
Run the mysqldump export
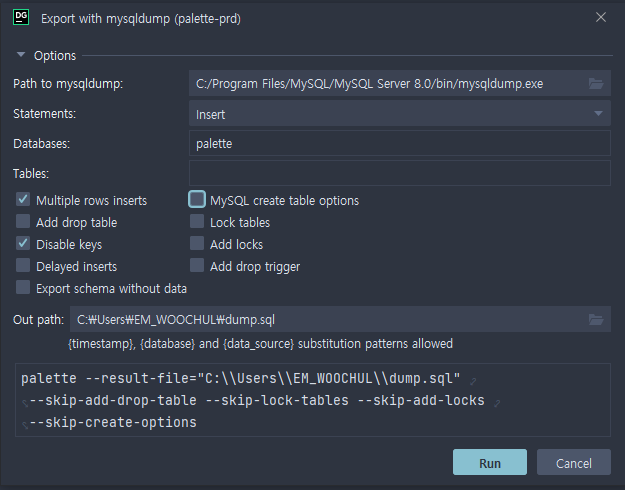tap(489, 462)
